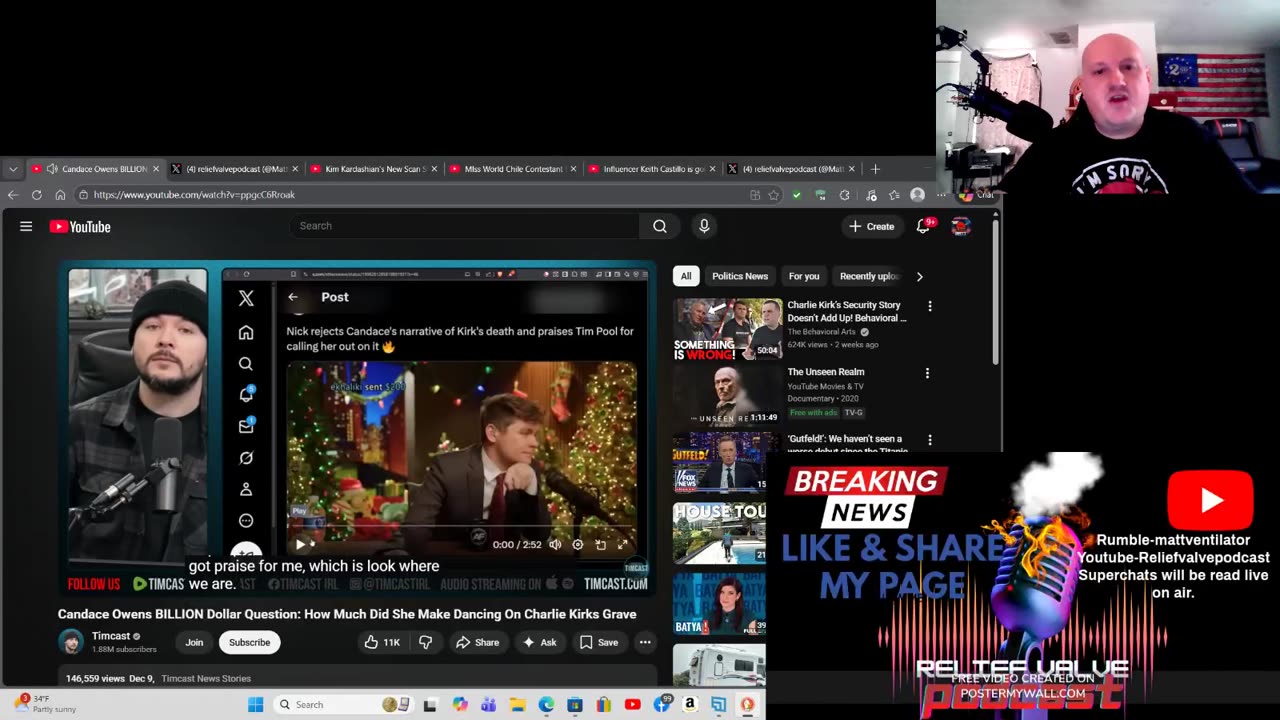
Task: Click the Join button
Action: (194, 642)
